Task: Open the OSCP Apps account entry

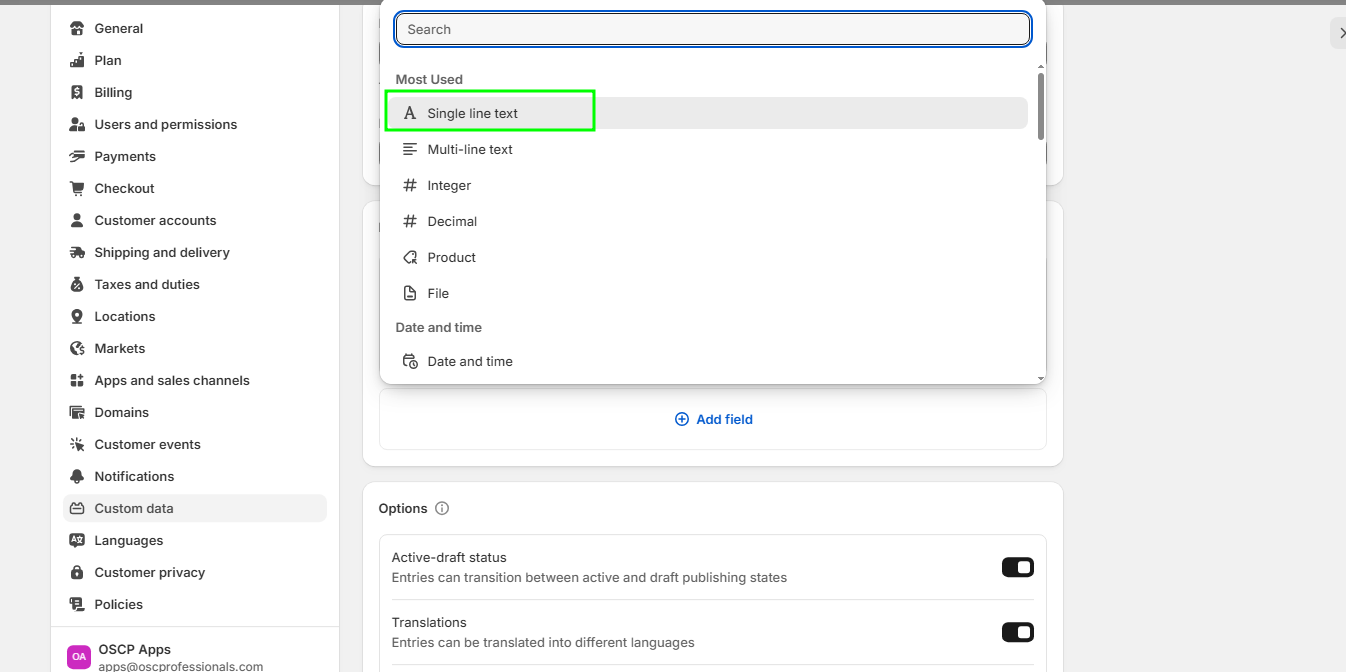Action: [134, 656]
